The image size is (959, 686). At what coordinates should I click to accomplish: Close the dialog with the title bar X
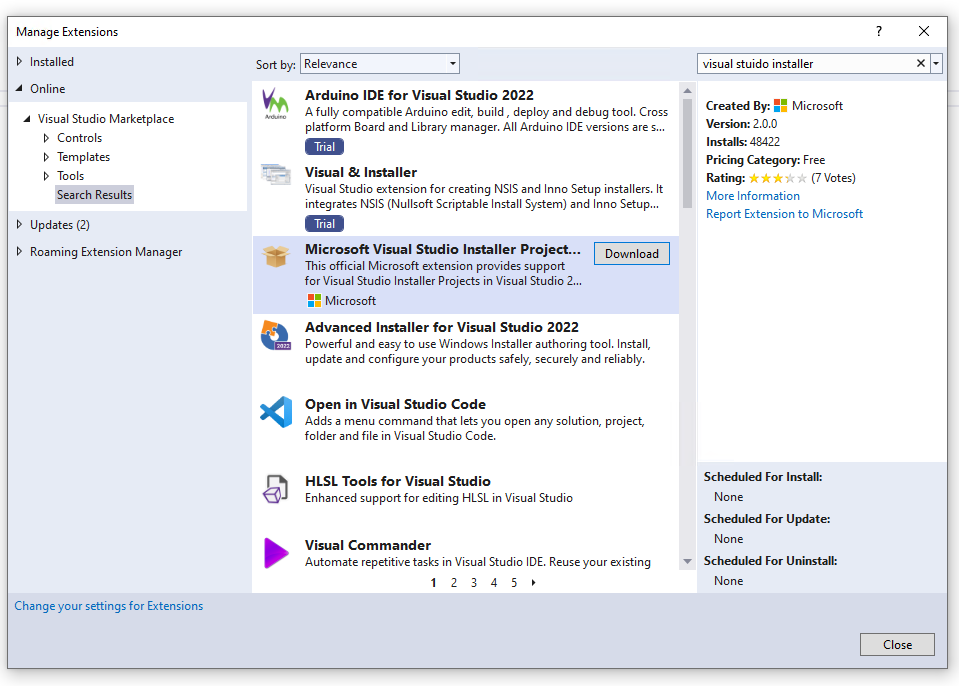point(924,31)
